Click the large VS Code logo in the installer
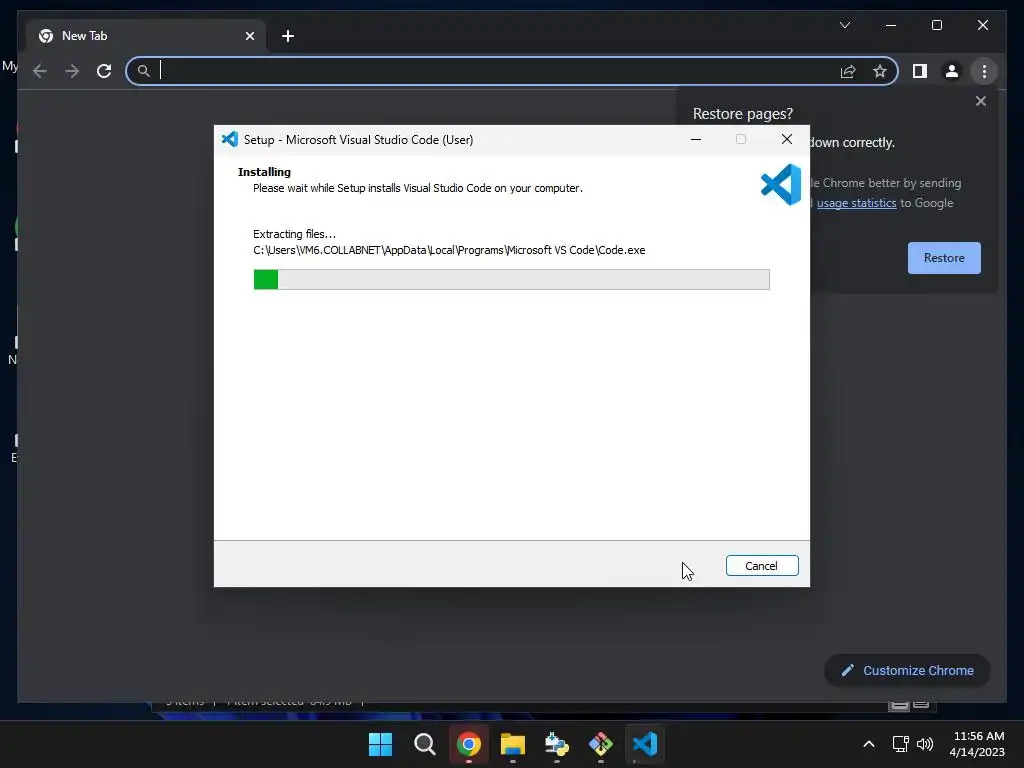This screenshot has height=768, width=1024. pyautogui.click(x=781, y=185)
